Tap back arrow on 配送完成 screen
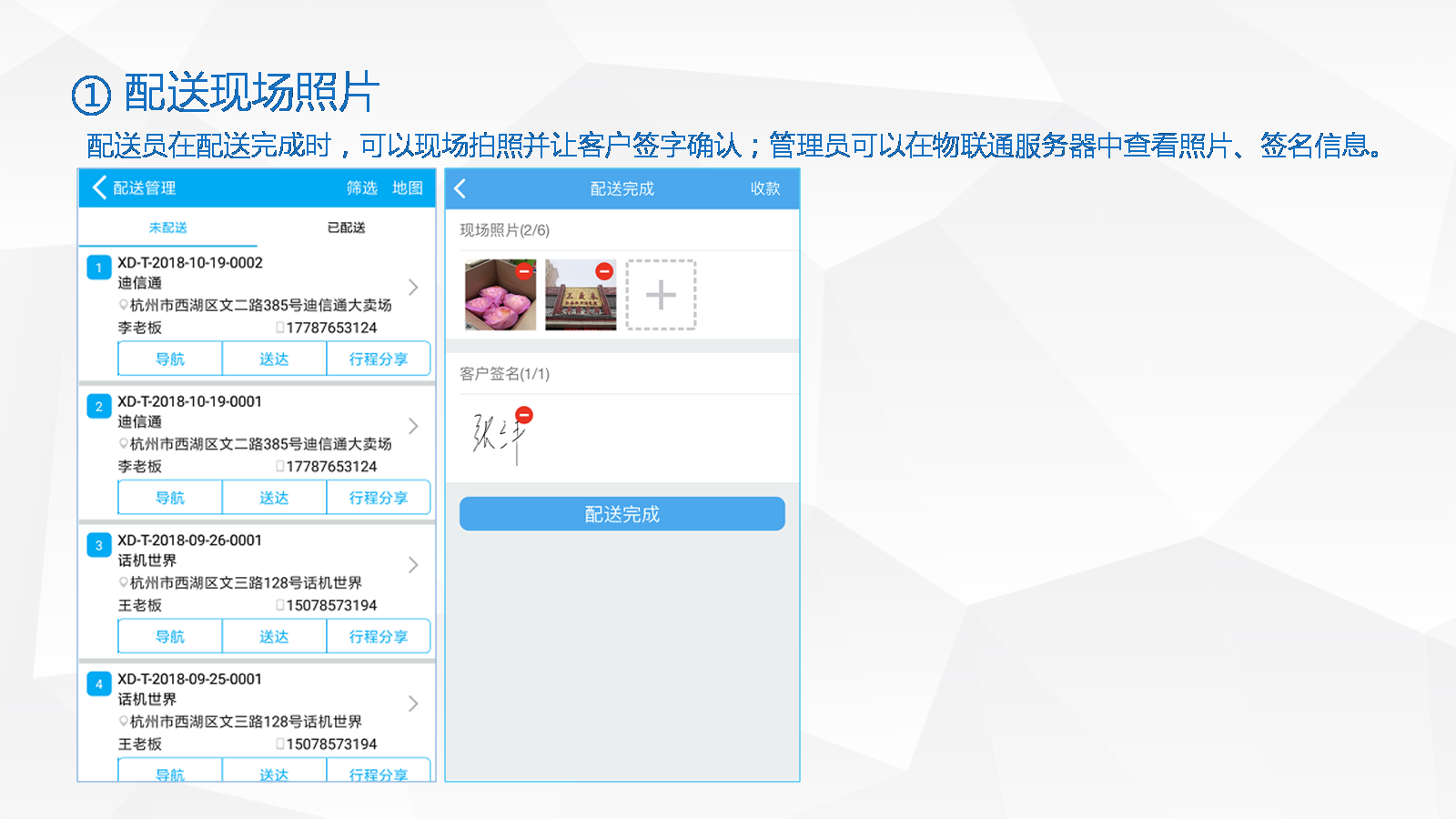1456x819 pixels. (x=460, y=188)
